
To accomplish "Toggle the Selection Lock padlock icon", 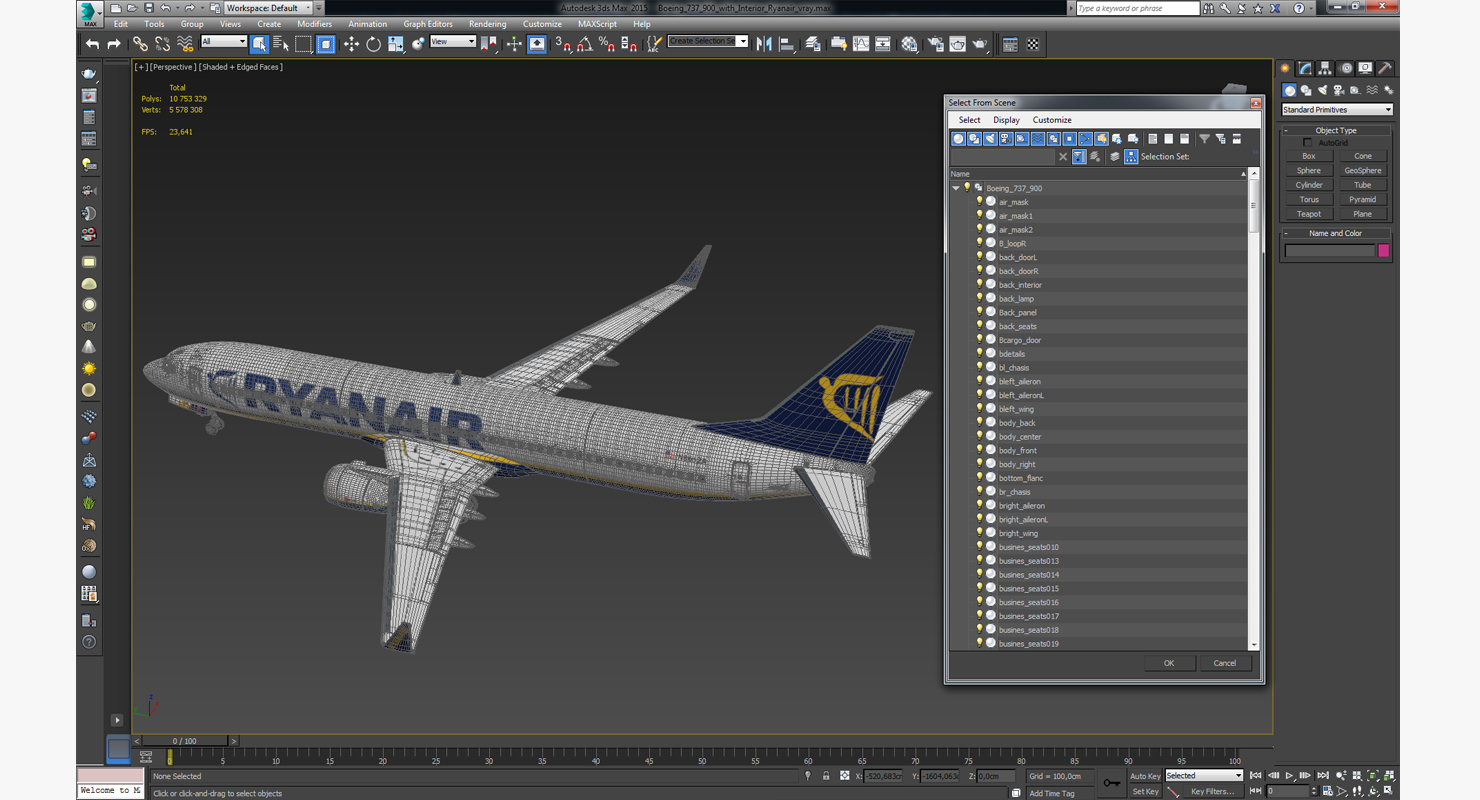I will pos(826,776).
